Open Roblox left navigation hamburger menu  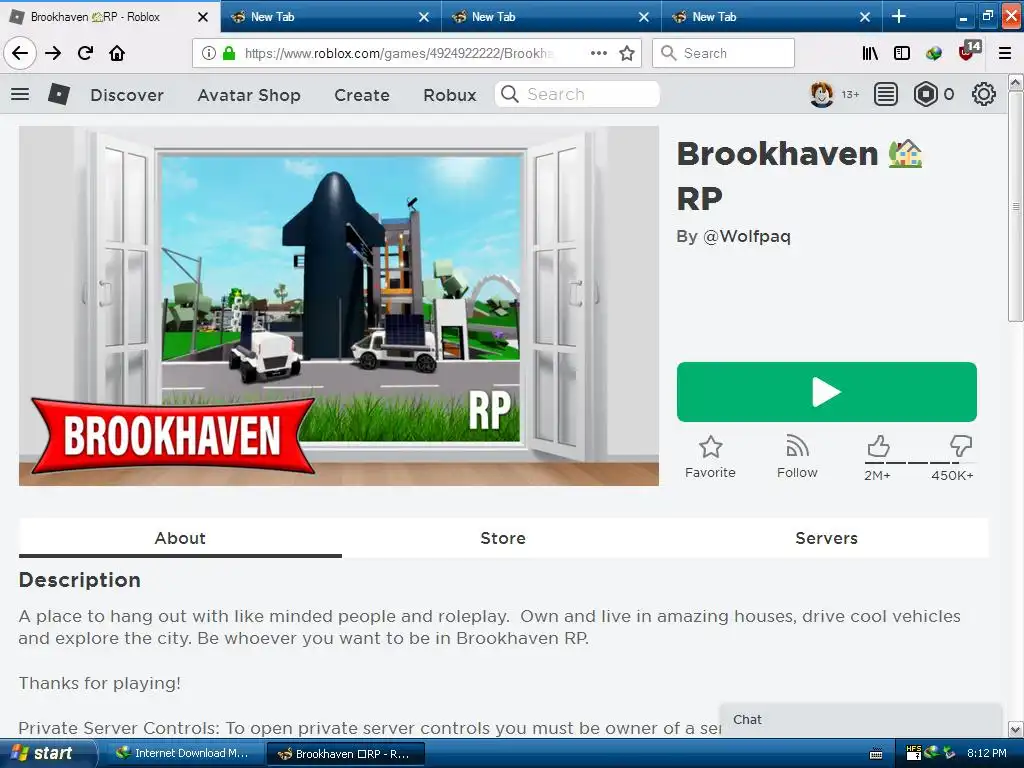point(20,94)
